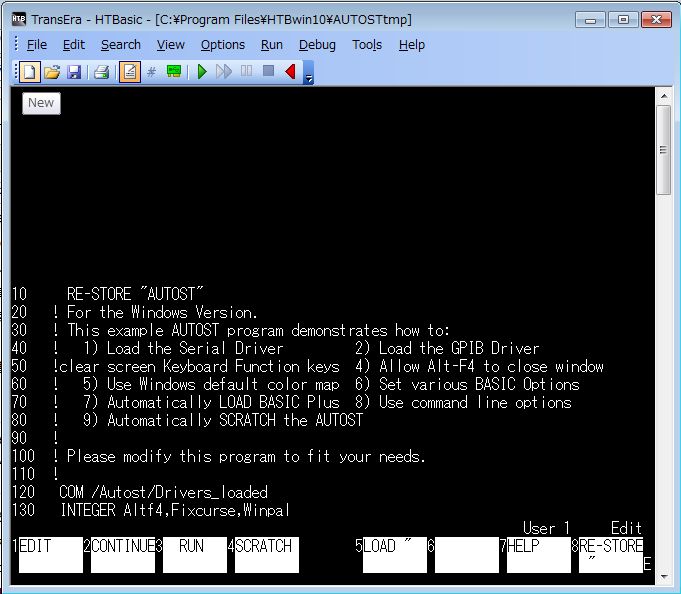Click text Allow Alt-F4 to close window

pyautogui.click(x=491, y=366)
